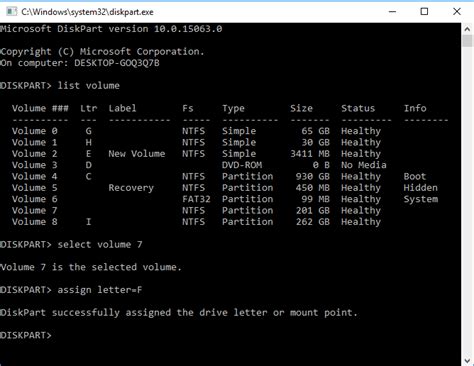The image size is (474, 366).
Task: Click 'DVD-ROM' type entry
Action: [x=242, y=165]
